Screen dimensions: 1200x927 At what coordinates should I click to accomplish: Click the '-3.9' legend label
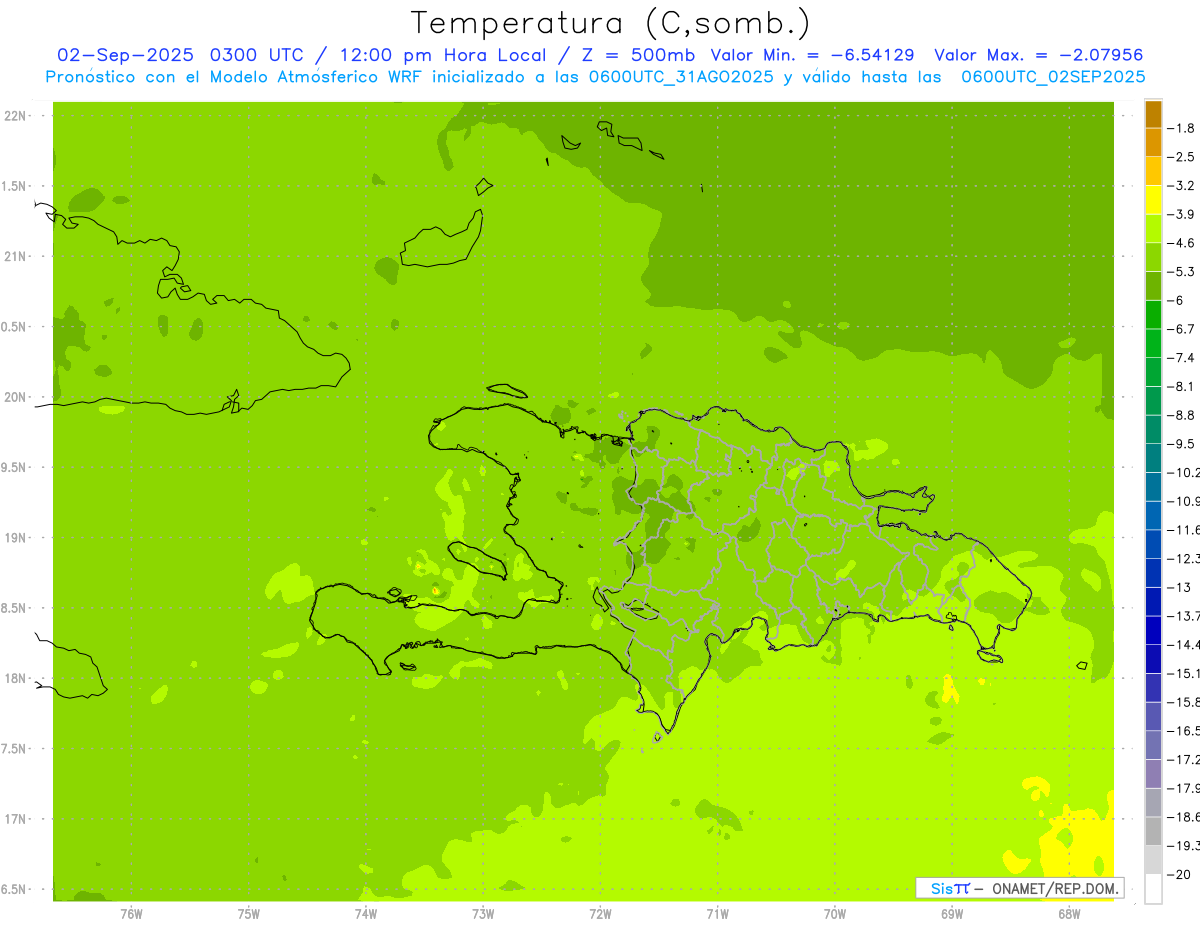click(1181, 214)
